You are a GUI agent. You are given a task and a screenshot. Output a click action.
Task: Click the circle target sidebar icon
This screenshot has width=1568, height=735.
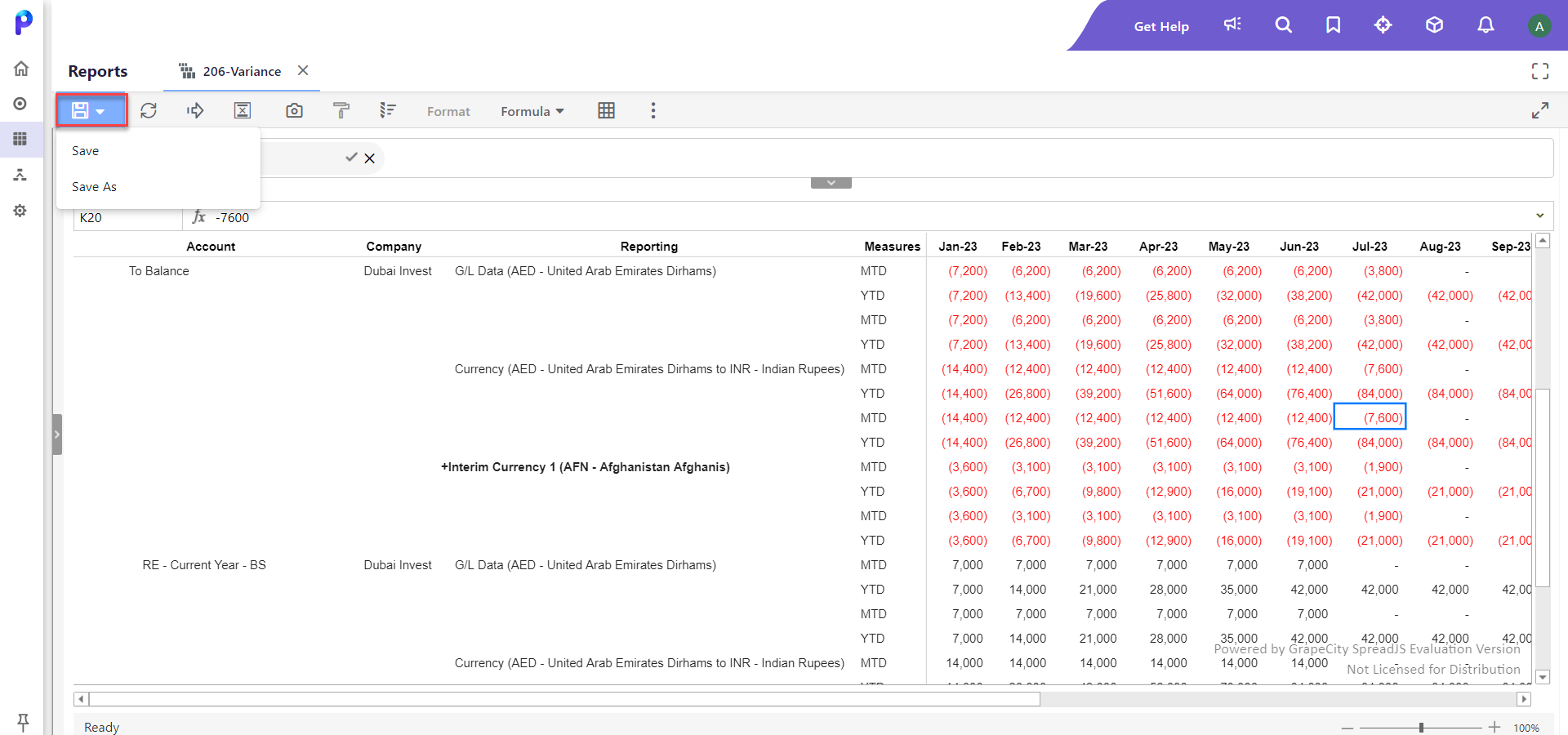coord(20,104)
